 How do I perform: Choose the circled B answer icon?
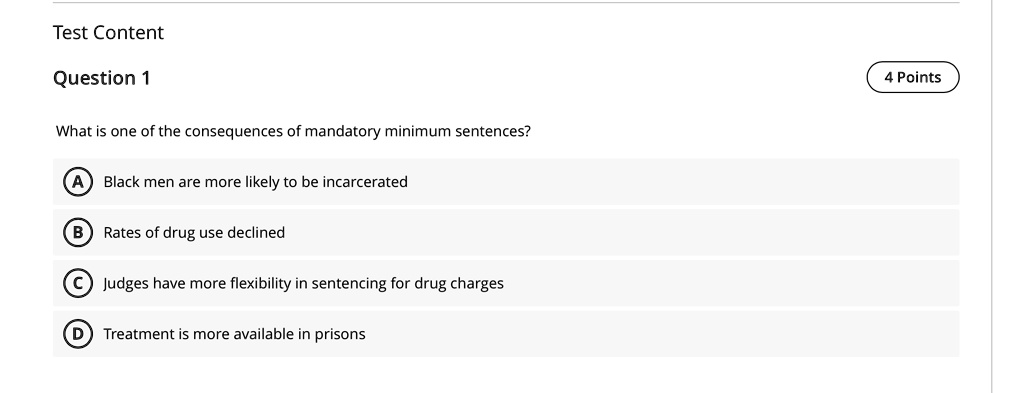(x=78, y=232)
